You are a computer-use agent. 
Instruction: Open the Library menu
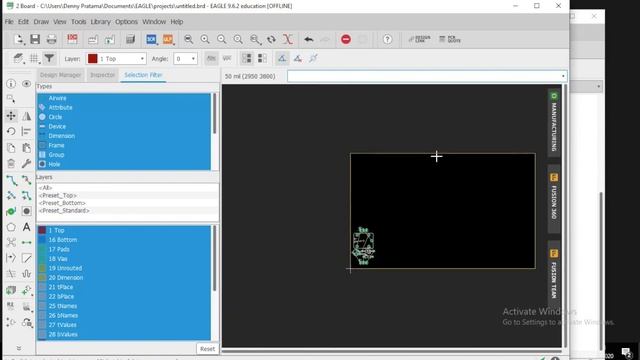tap(100, 22)
